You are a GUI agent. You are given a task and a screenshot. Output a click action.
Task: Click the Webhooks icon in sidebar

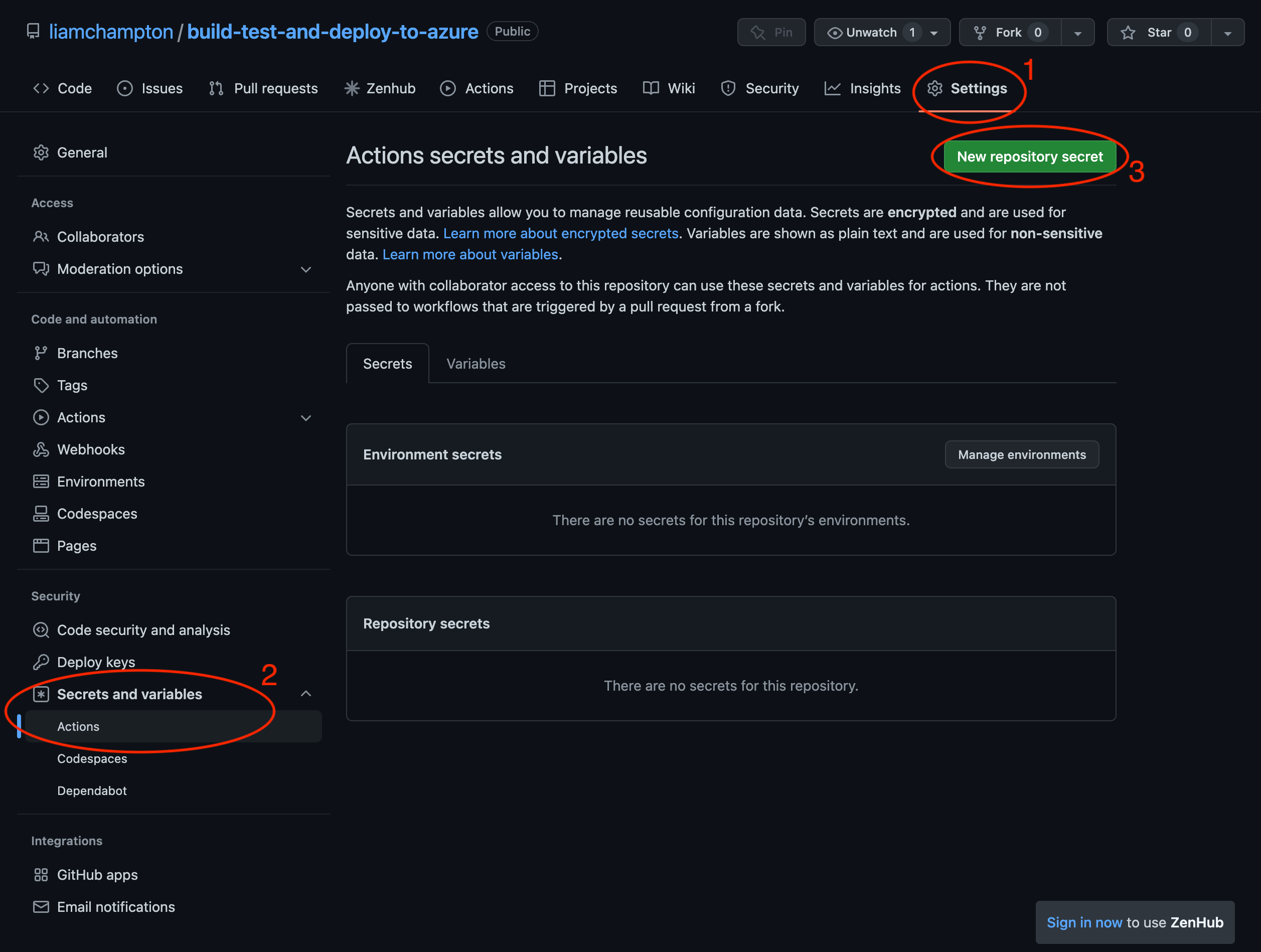coord(40,449)
